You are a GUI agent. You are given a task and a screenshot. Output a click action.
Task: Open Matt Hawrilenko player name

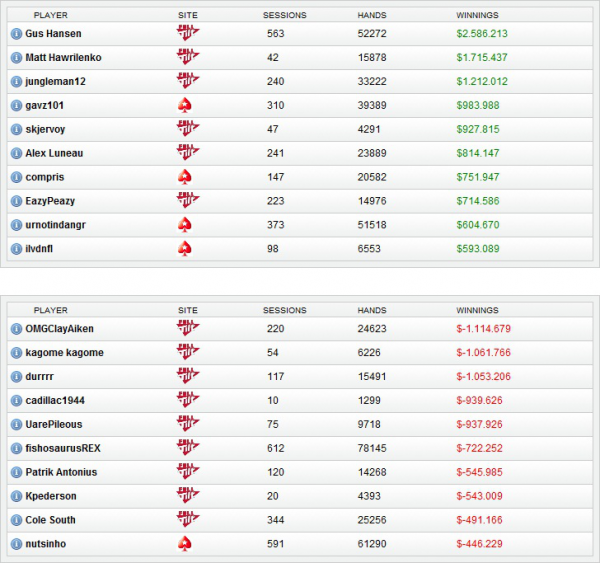(63, 58)
